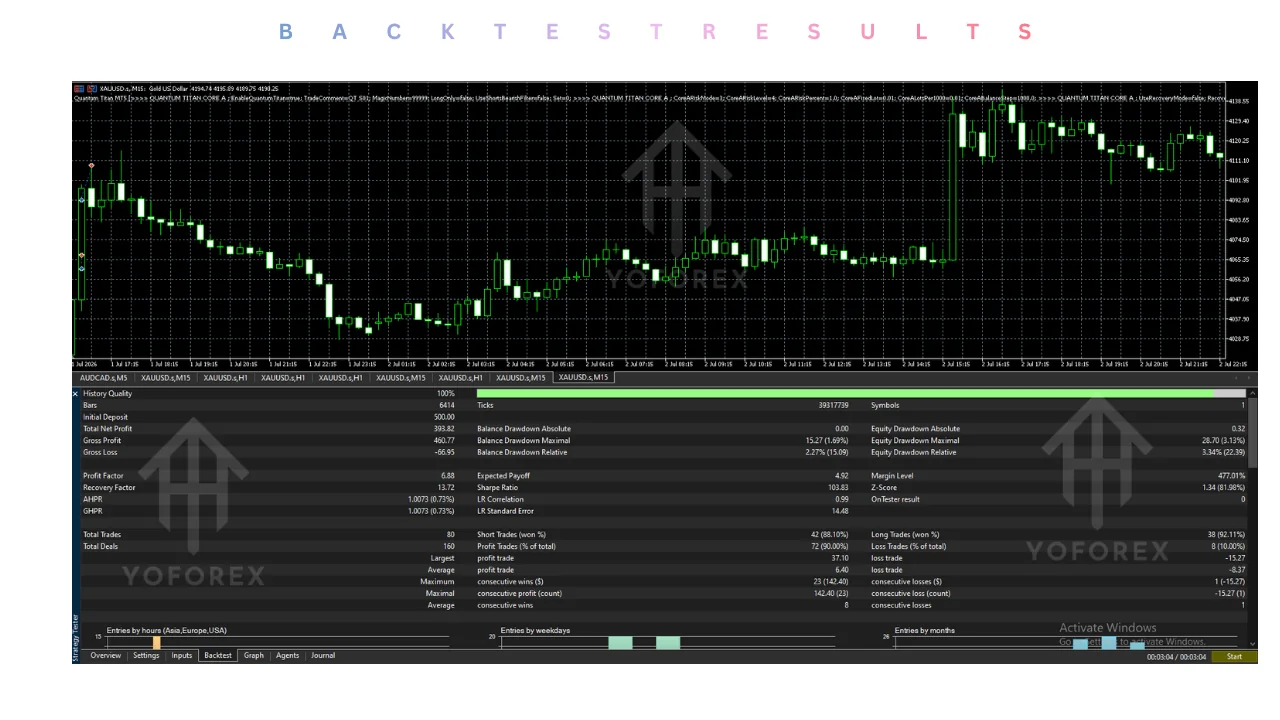Image resolution: width=1280 pixels, height=720 pixels.
Task: Click the Gross Profit value 460.77
Action: [x=444, y=441]
